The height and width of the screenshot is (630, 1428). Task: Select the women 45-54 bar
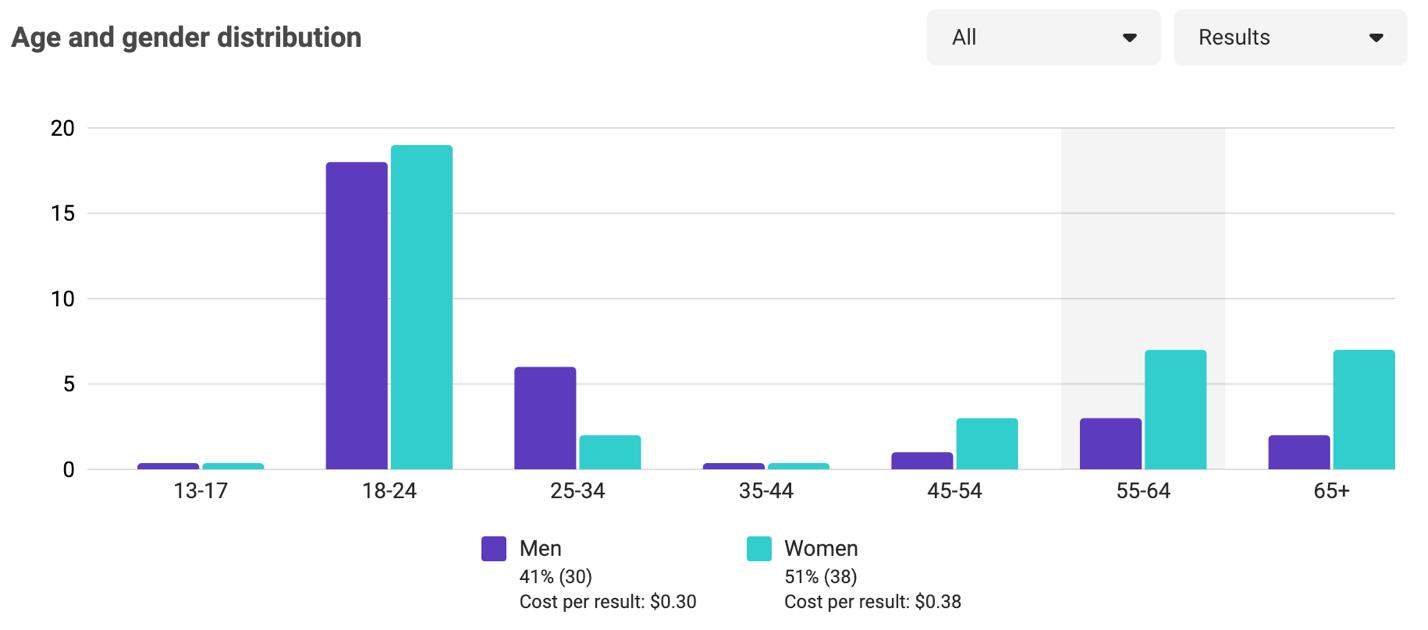coord(987,444)
